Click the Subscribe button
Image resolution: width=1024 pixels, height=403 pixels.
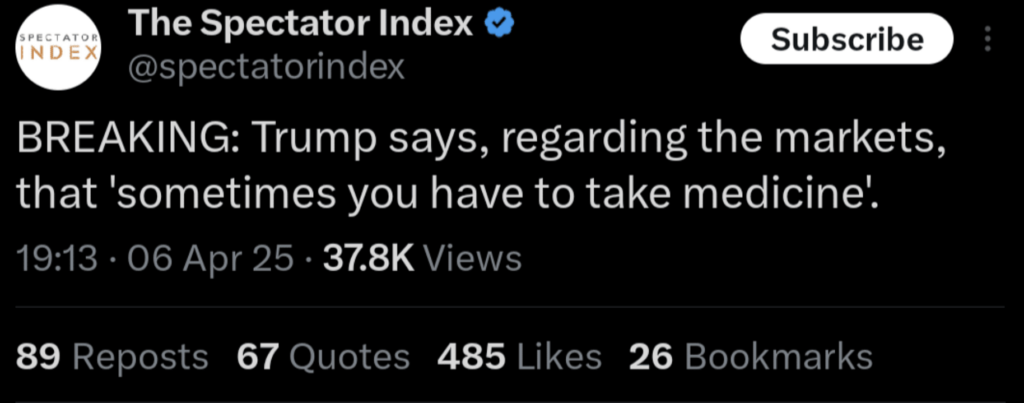[847, 39]
